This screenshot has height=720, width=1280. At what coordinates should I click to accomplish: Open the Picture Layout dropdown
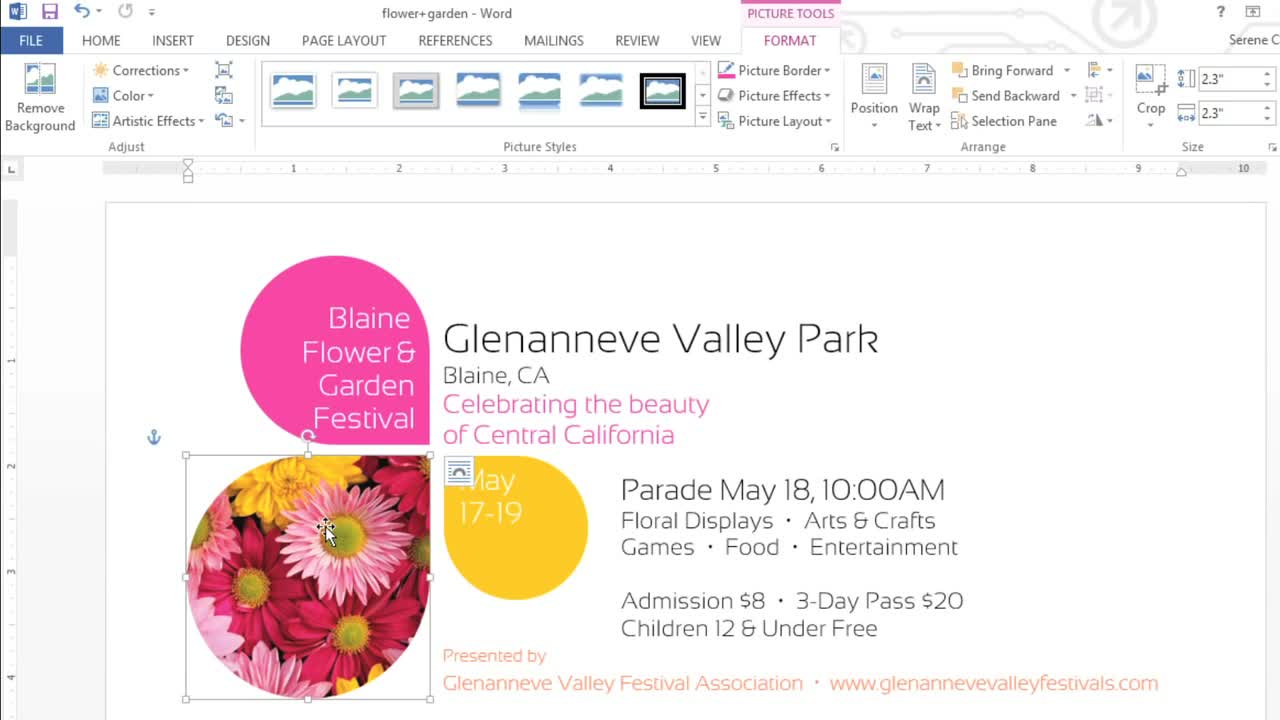pyautogui.click(x=775, y=121)
